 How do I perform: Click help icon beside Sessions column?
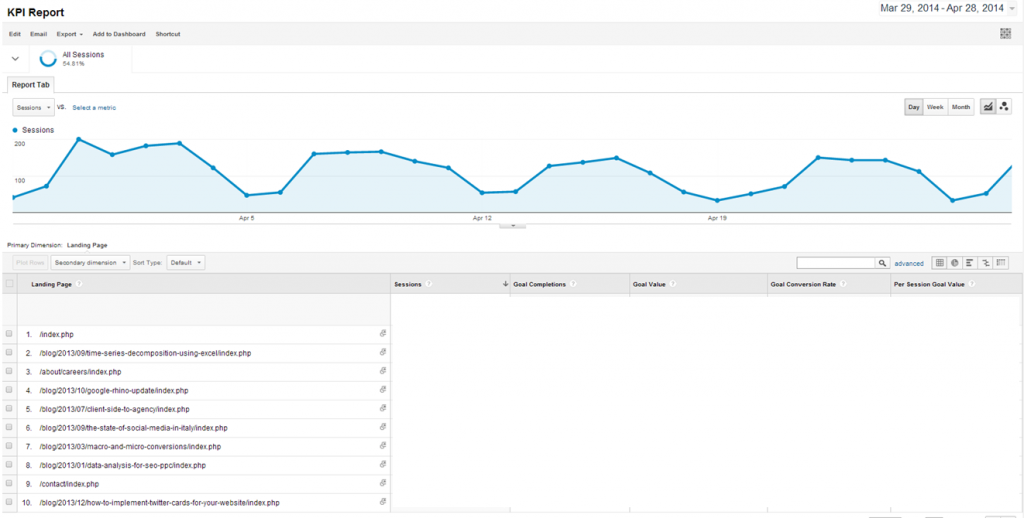428,284
